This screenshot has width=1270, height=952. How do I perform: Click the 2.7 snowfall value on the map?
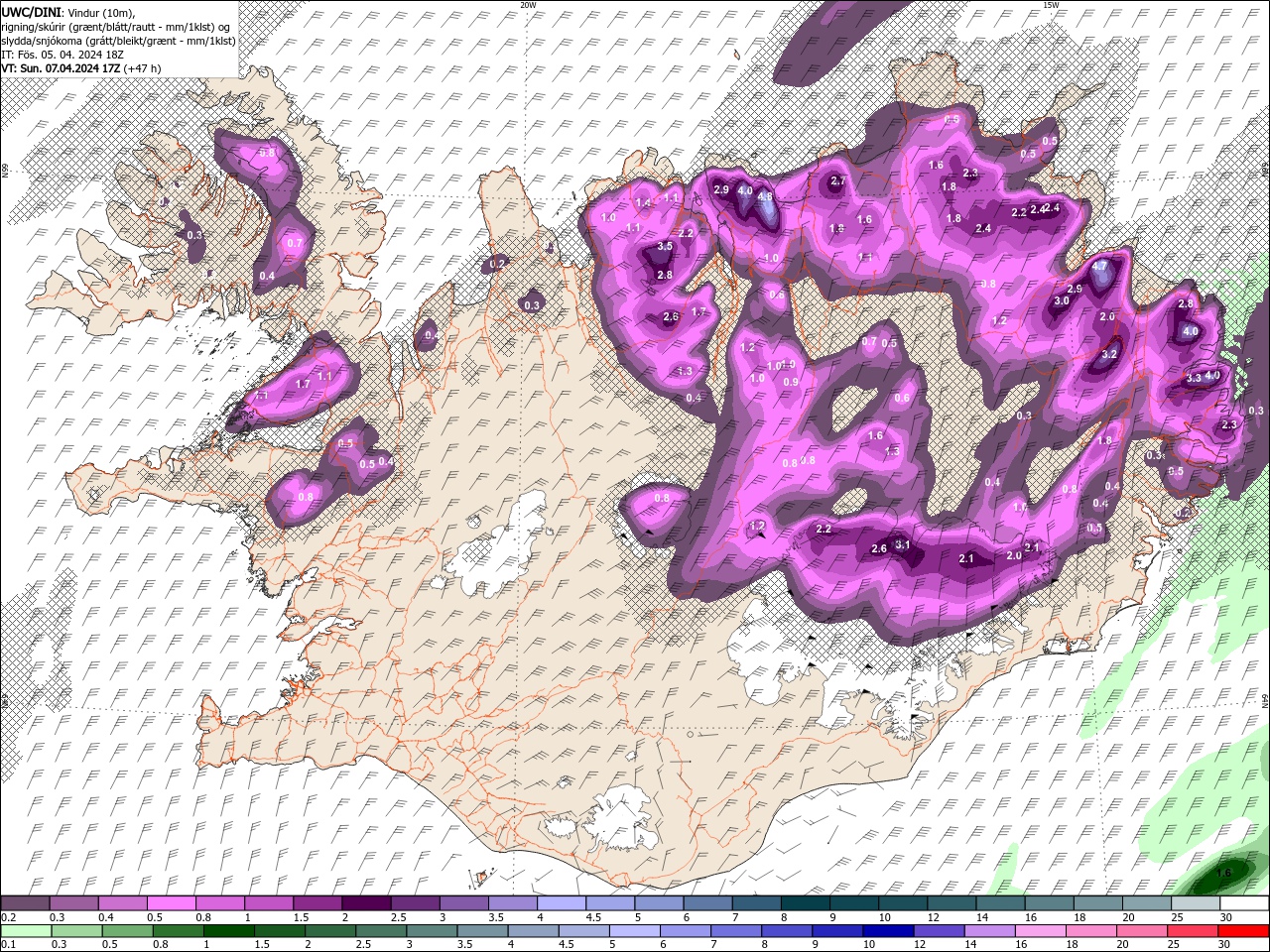tap(837, 180)
